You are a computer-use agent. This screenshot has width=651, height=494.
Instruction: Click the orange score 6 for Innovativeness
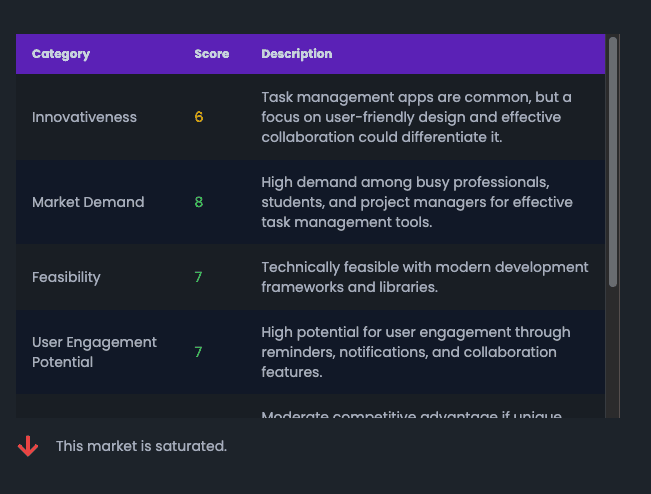(199, 117)
